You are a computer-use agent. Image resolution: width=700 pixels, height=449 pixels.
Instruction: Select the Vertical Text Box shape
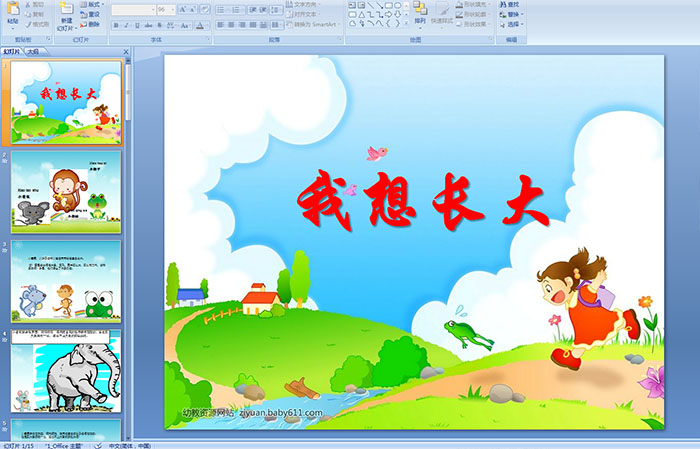361,5
